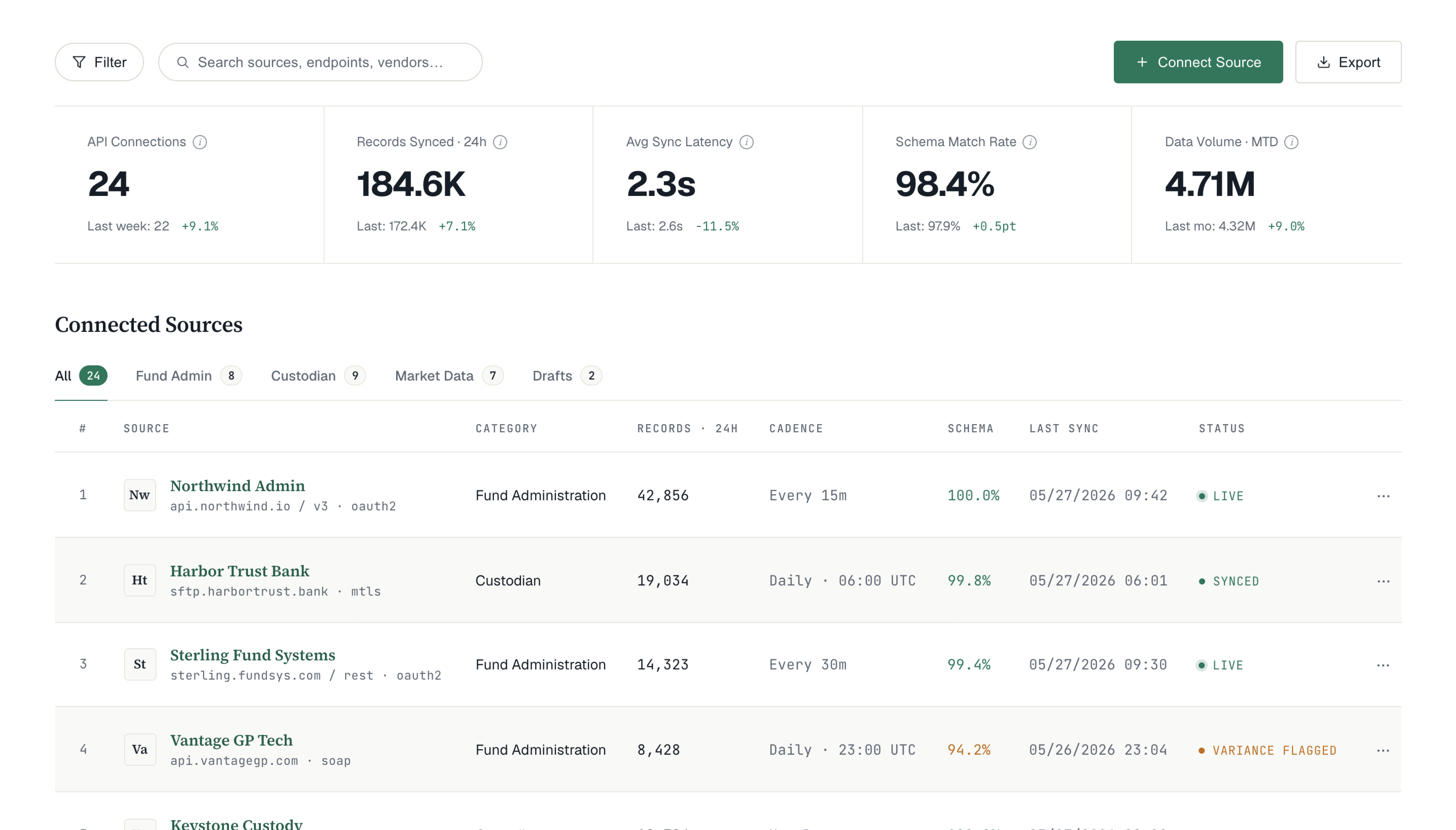Screen dimensions: 1456x830
Task: Open the Harbor Trust Bank source link
Action: (x=240, y=571)
